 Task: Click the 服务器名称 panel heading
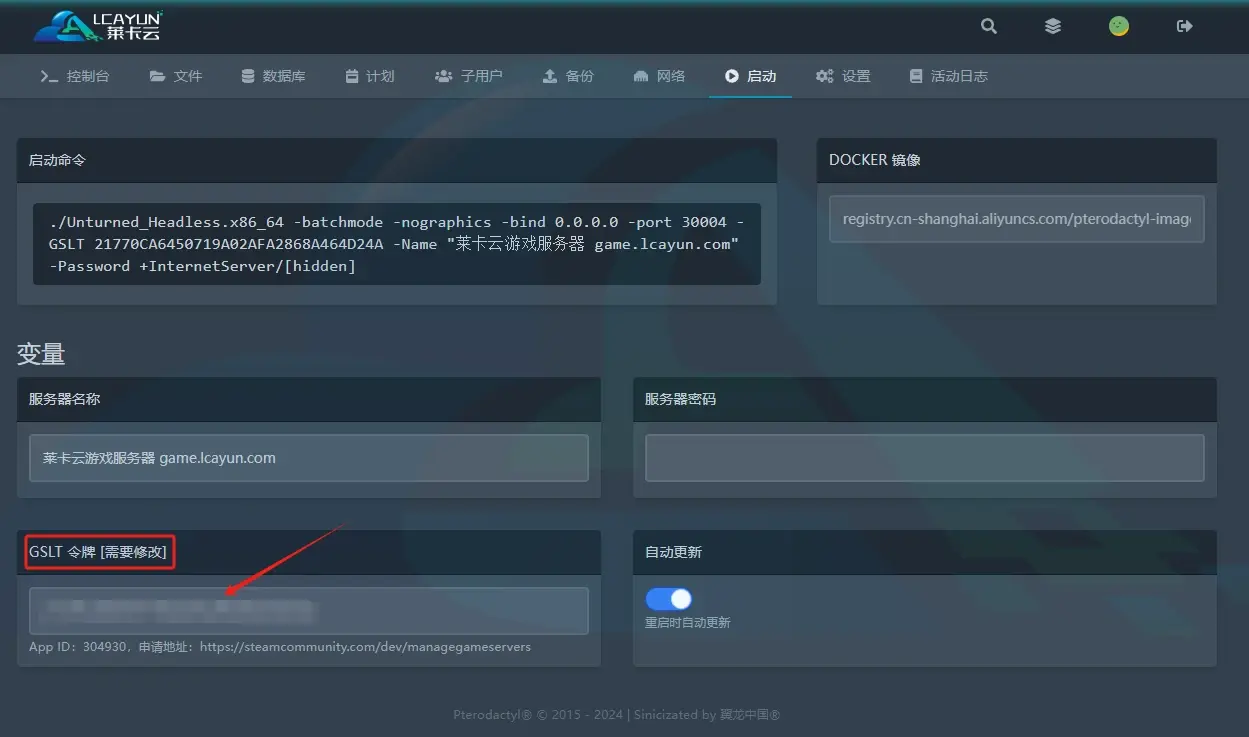tap(64, 399)
